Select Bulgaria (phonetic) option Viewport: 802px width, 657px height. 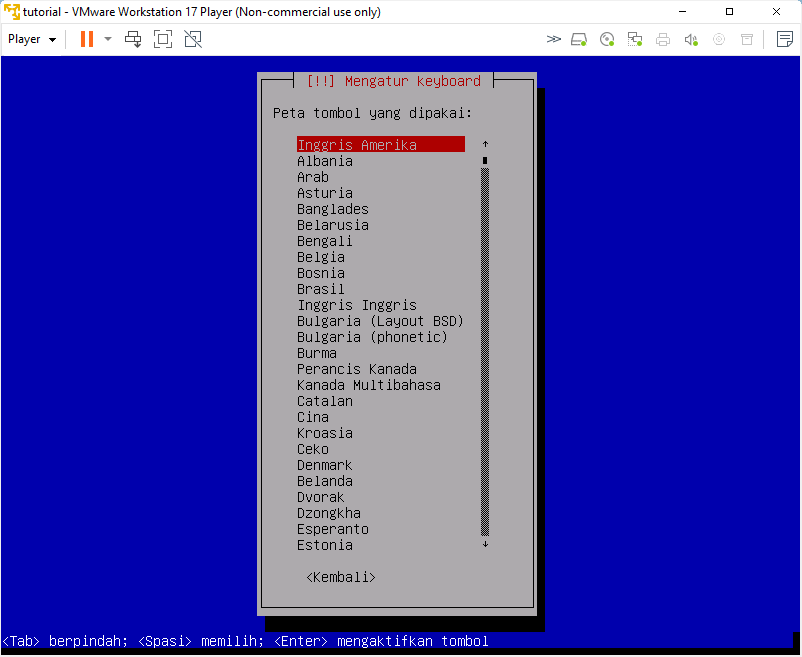[x=372, y=337]
